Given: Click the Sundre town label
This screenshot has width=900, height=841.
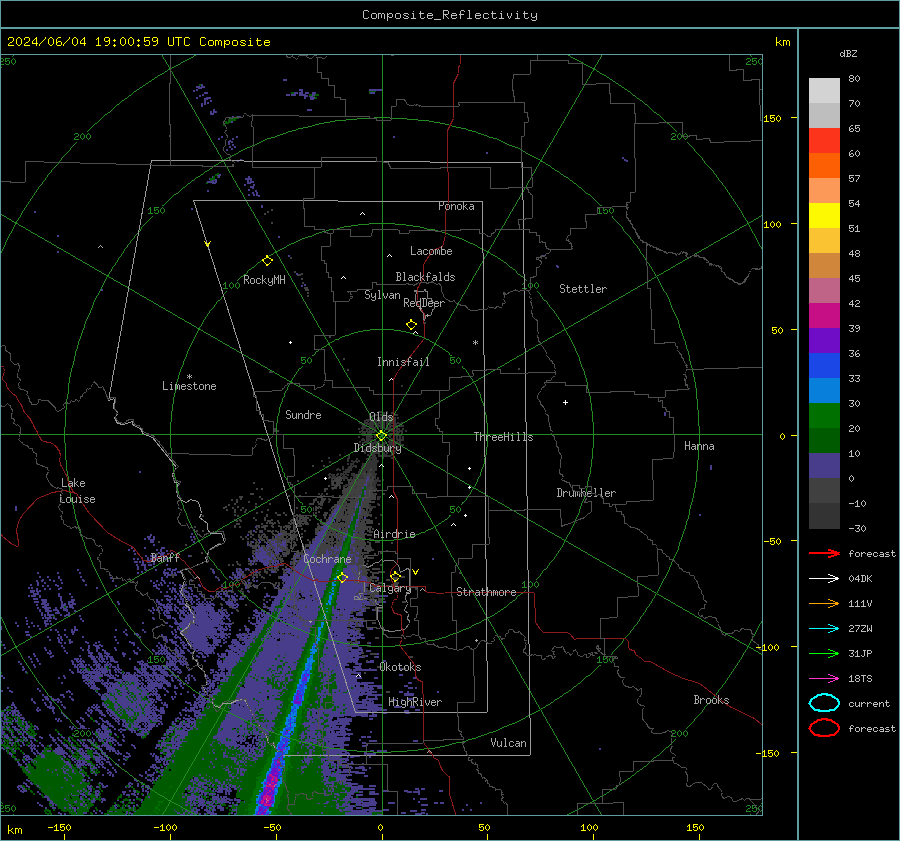Looking at the screenshot, I should pyautogui.click(x=303, y=414).
